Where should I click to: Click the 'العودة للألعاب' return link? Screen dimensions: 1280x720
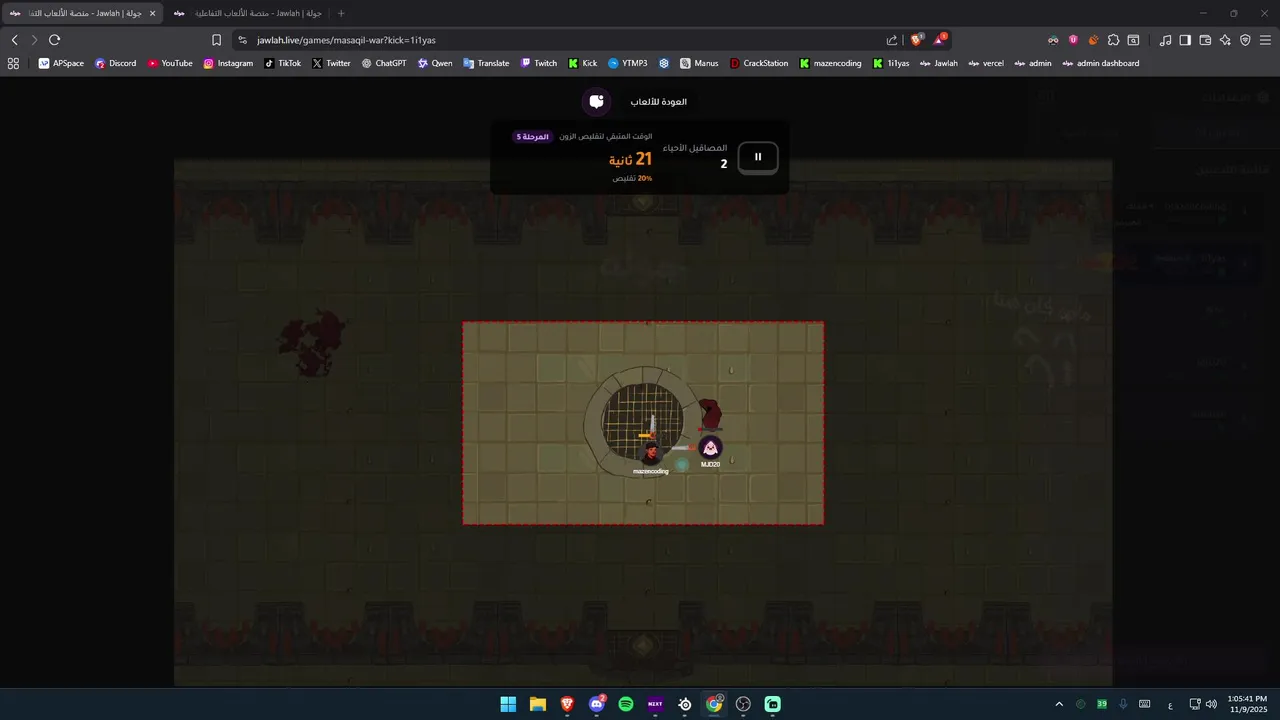658,102
